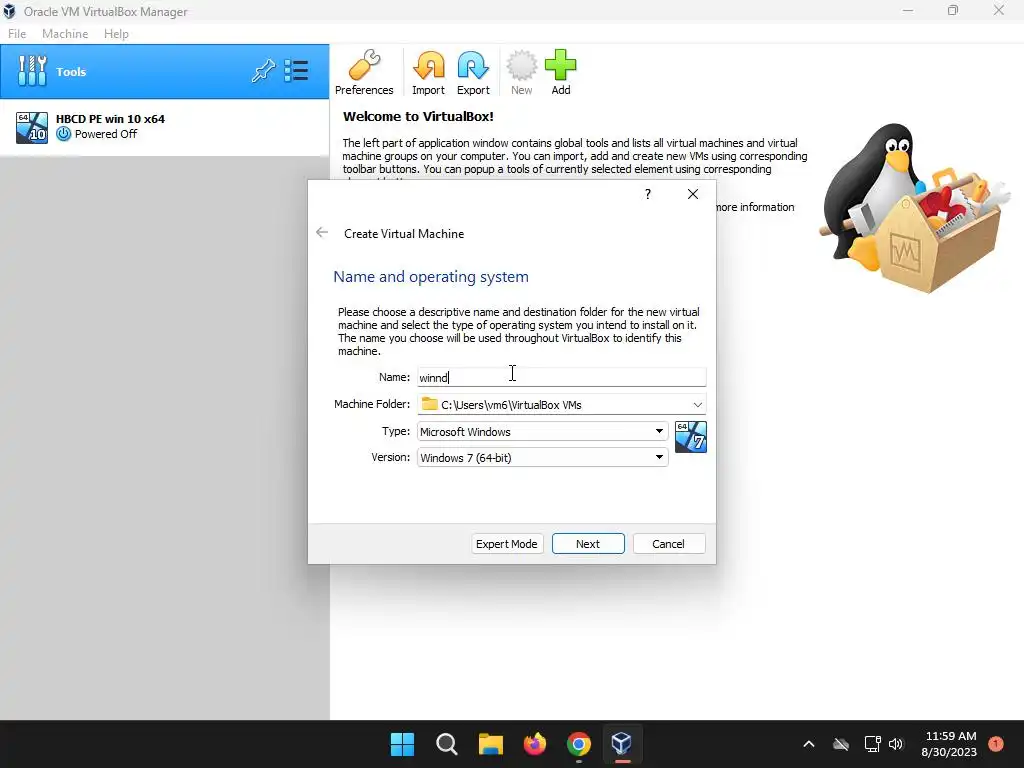
Task: Click the help question mark in the dialog
Action: click(647, 194)
